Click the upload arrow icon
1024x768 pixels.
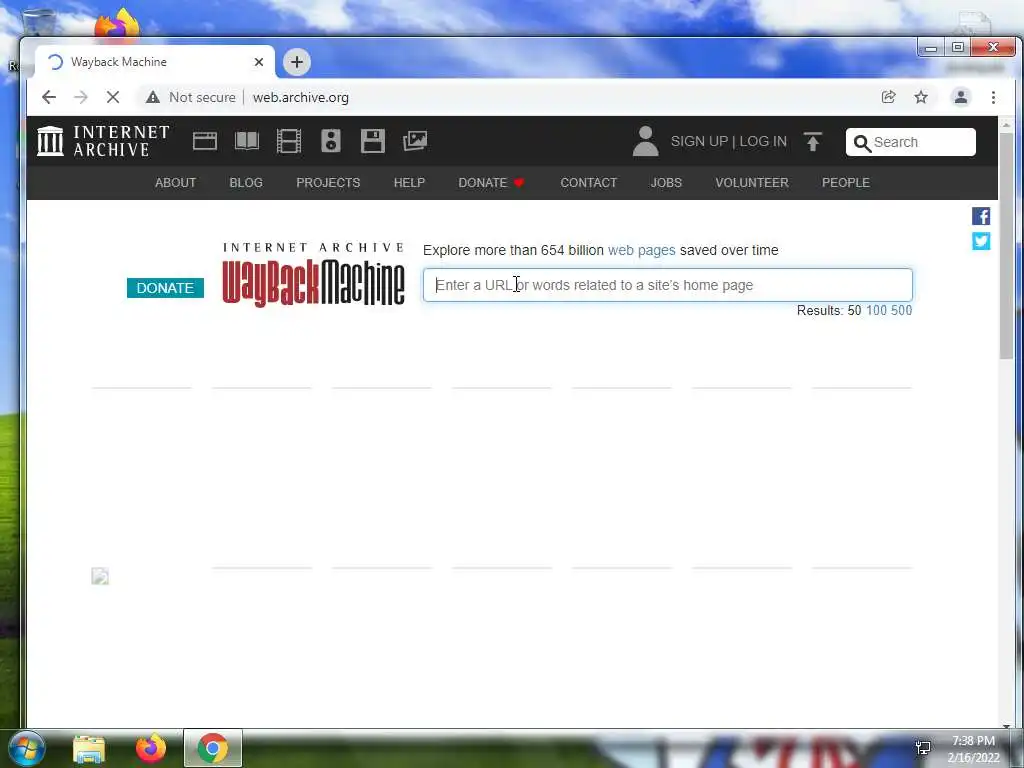(812, 141)
